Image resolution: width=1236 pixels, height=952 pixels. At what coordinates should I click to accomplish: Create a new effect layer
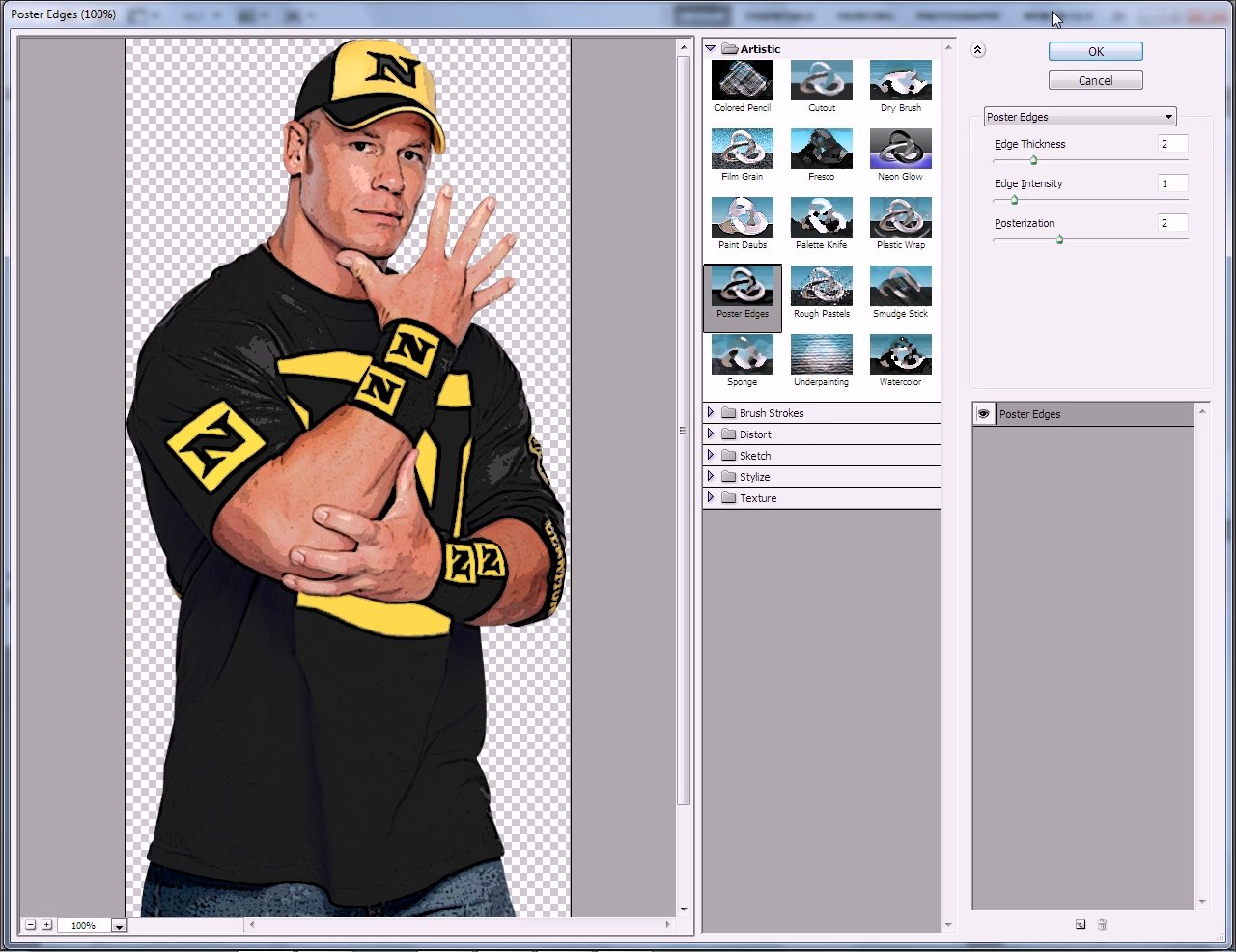tap(1081, 924)
